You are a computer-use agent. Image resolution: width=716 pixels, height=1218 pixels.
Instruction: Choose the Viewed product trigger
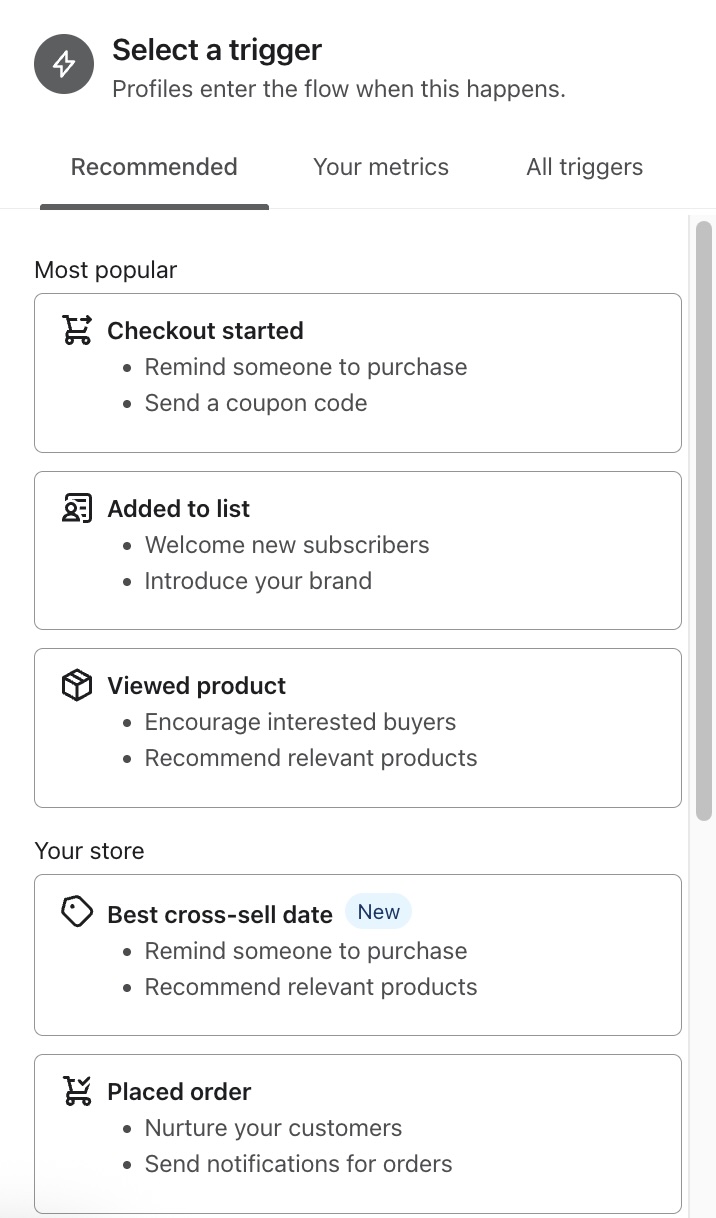pos(357,726)
